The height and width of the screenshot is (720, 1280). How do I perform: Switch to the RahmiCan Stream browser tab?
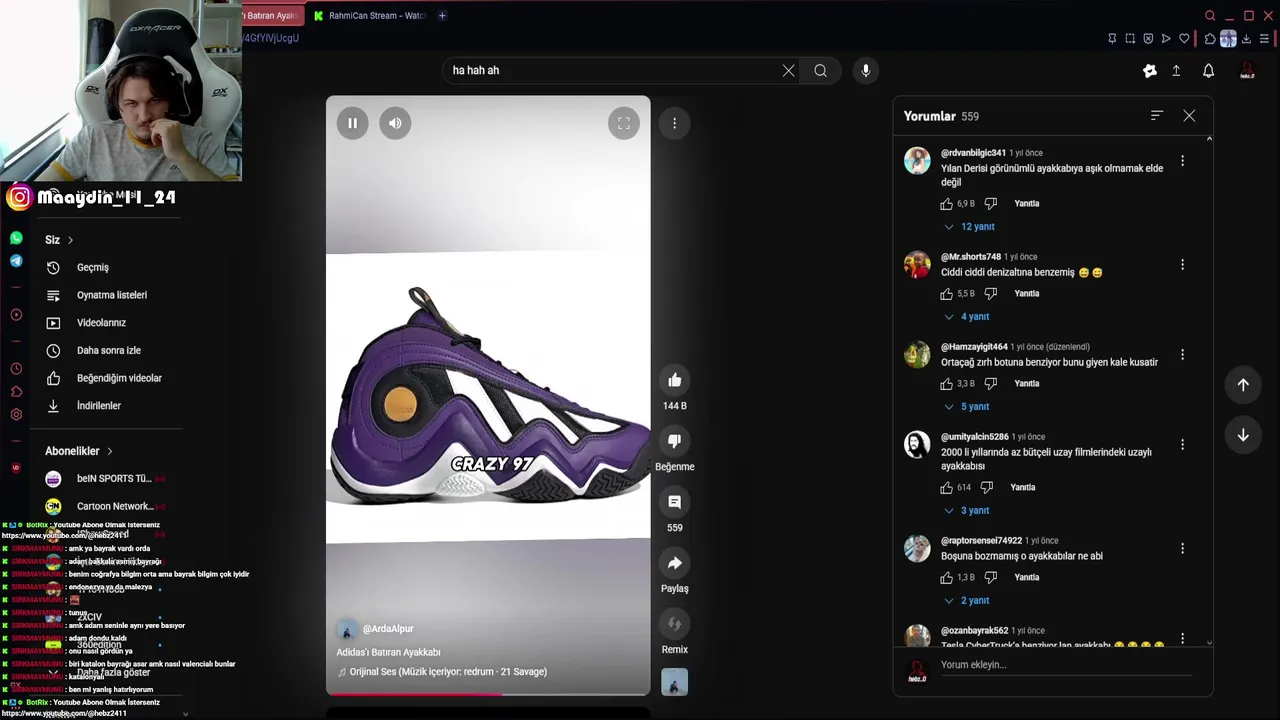click(x=369, y=16)
